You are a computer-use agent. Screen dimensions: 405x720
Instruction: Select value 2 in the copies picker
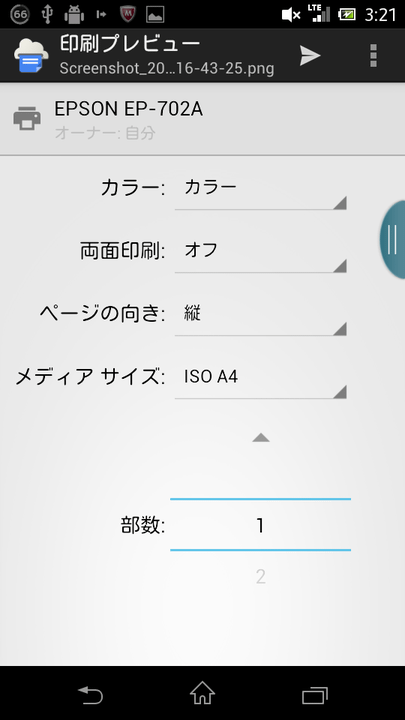pos(260,577)
